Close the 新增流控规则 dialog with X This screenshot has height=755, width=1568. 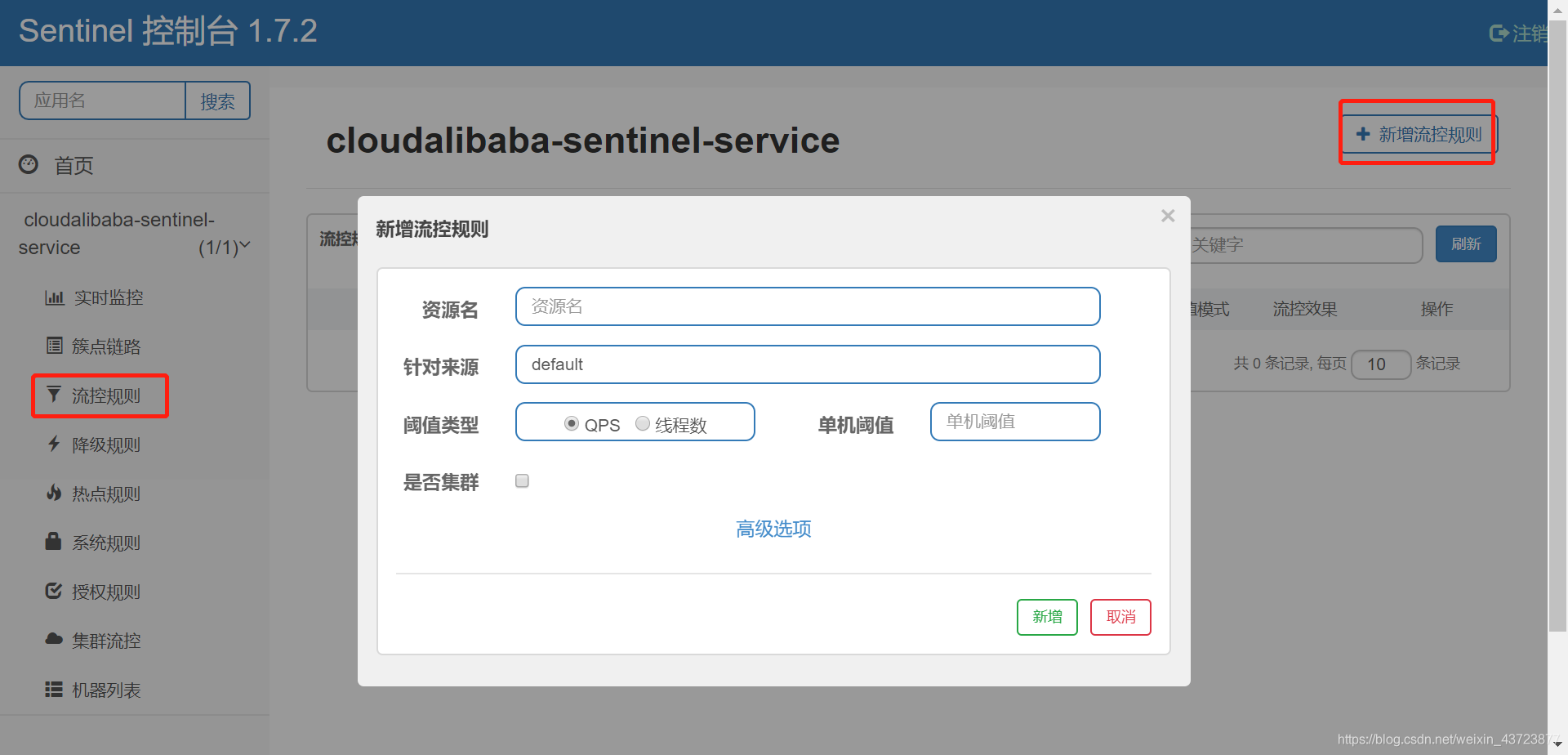1168,216
